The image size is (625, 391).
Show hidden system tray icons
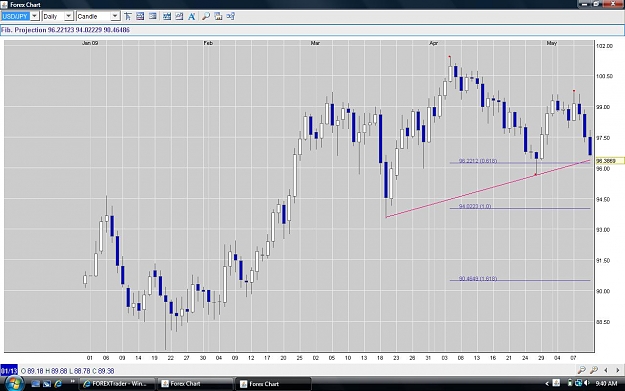pos(547,384)
